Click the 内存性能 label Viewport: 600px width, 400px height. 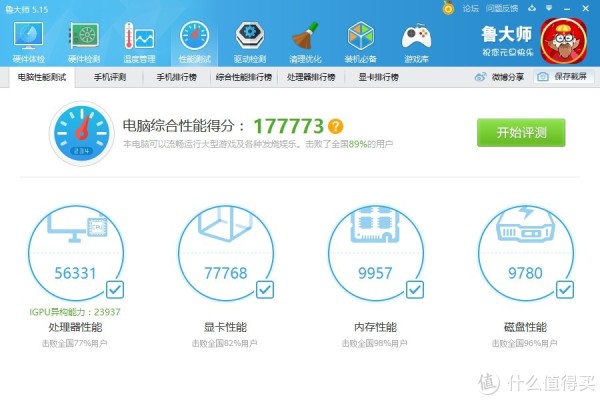click(x=375, y=327)
